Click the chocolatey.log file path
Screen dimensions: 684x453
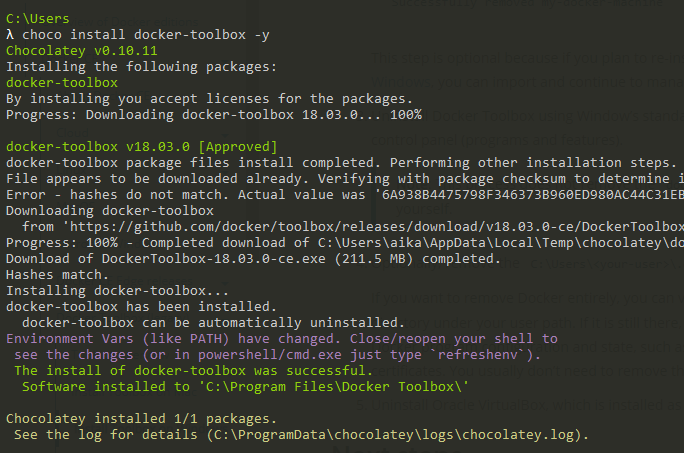click(398, 435)
